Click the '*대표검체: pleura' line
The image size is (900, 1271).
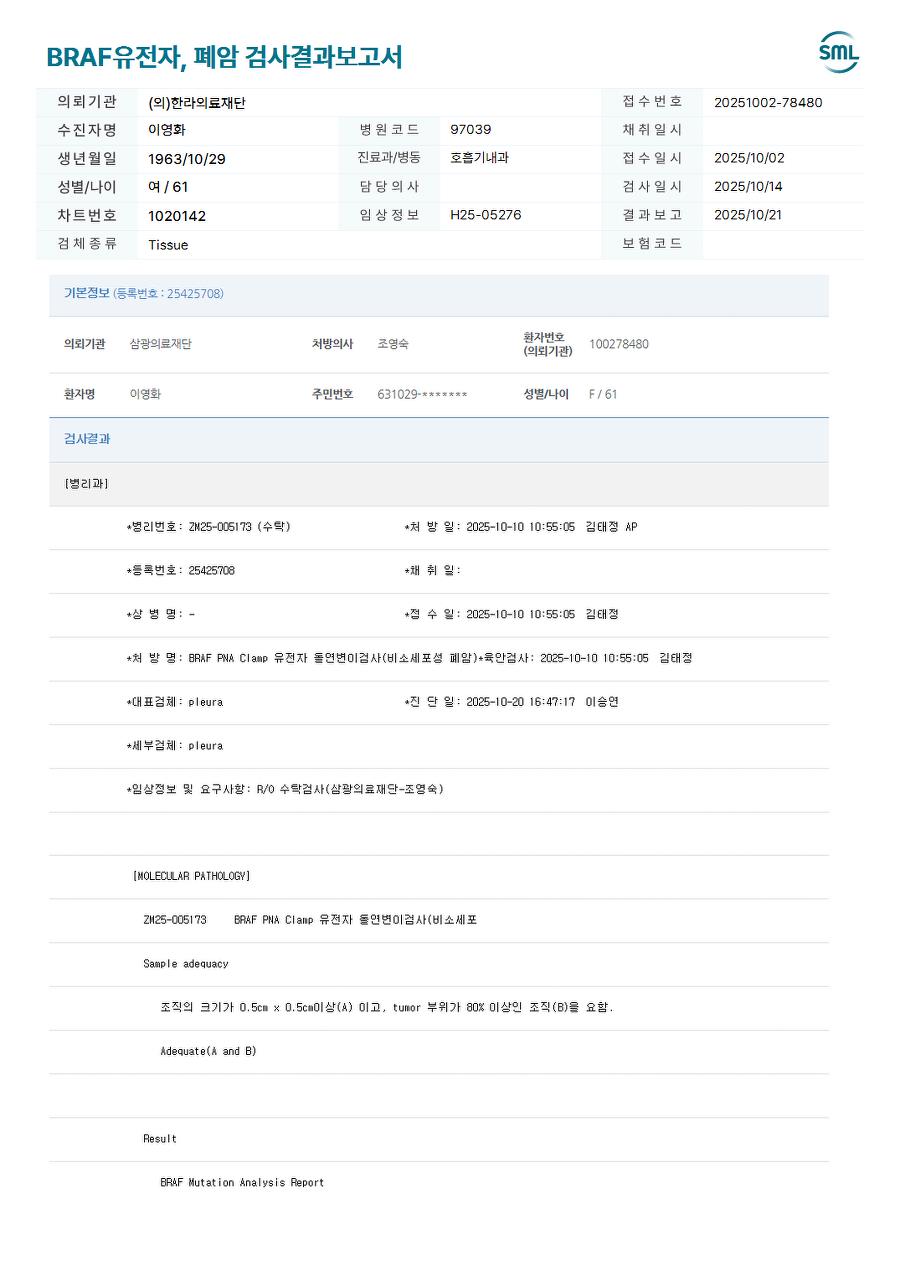point(175,703)
